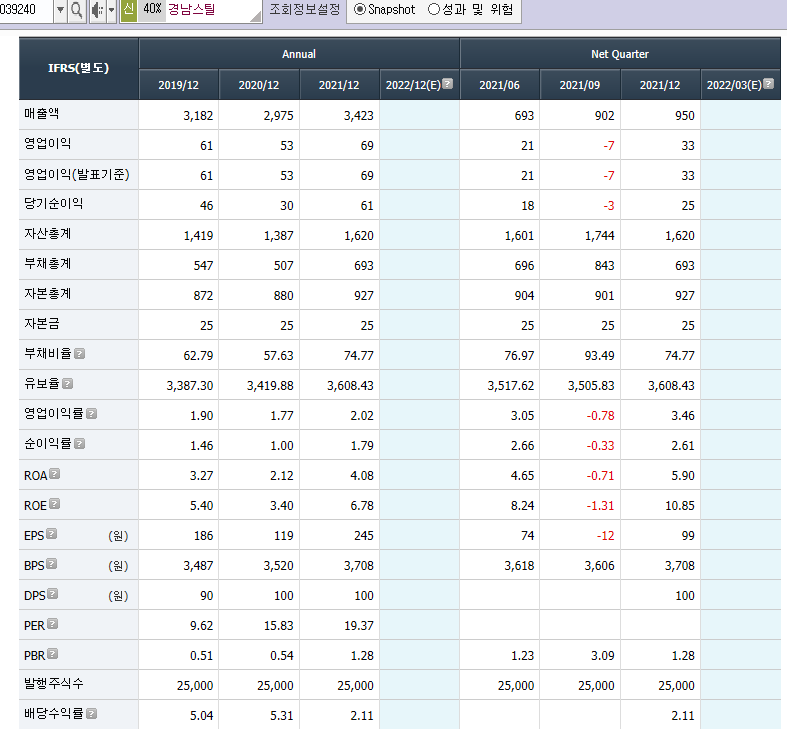Click help icon beside ROE
Viewport: 787px width, 729px height.
(55, 504)
